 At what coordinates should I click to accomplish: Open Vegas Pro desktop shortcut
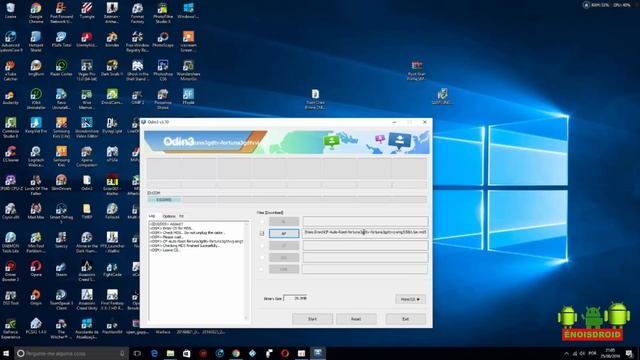87,70
